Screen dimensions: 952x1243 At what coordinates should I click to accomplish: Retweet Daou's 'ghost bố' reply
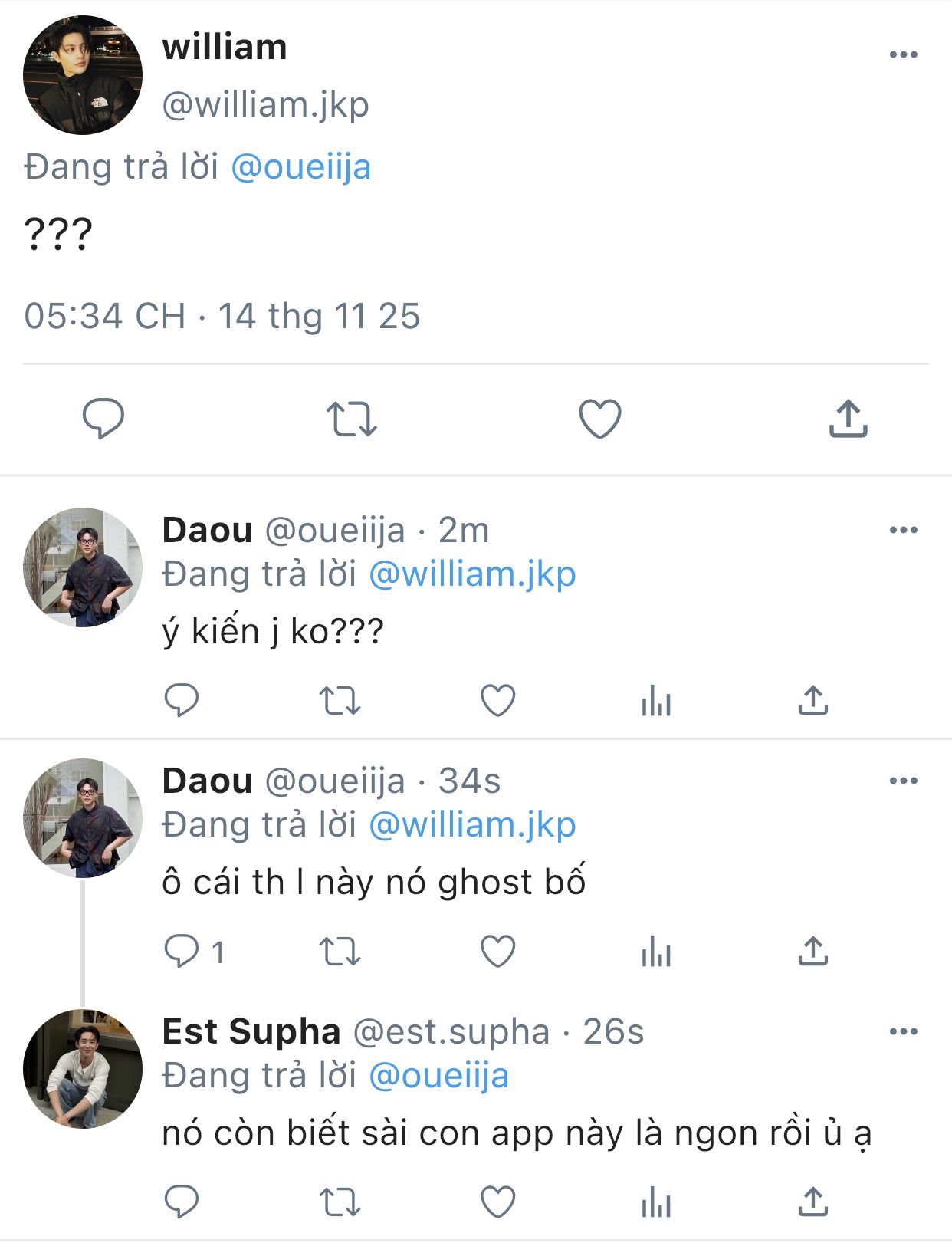coord(340,952)
